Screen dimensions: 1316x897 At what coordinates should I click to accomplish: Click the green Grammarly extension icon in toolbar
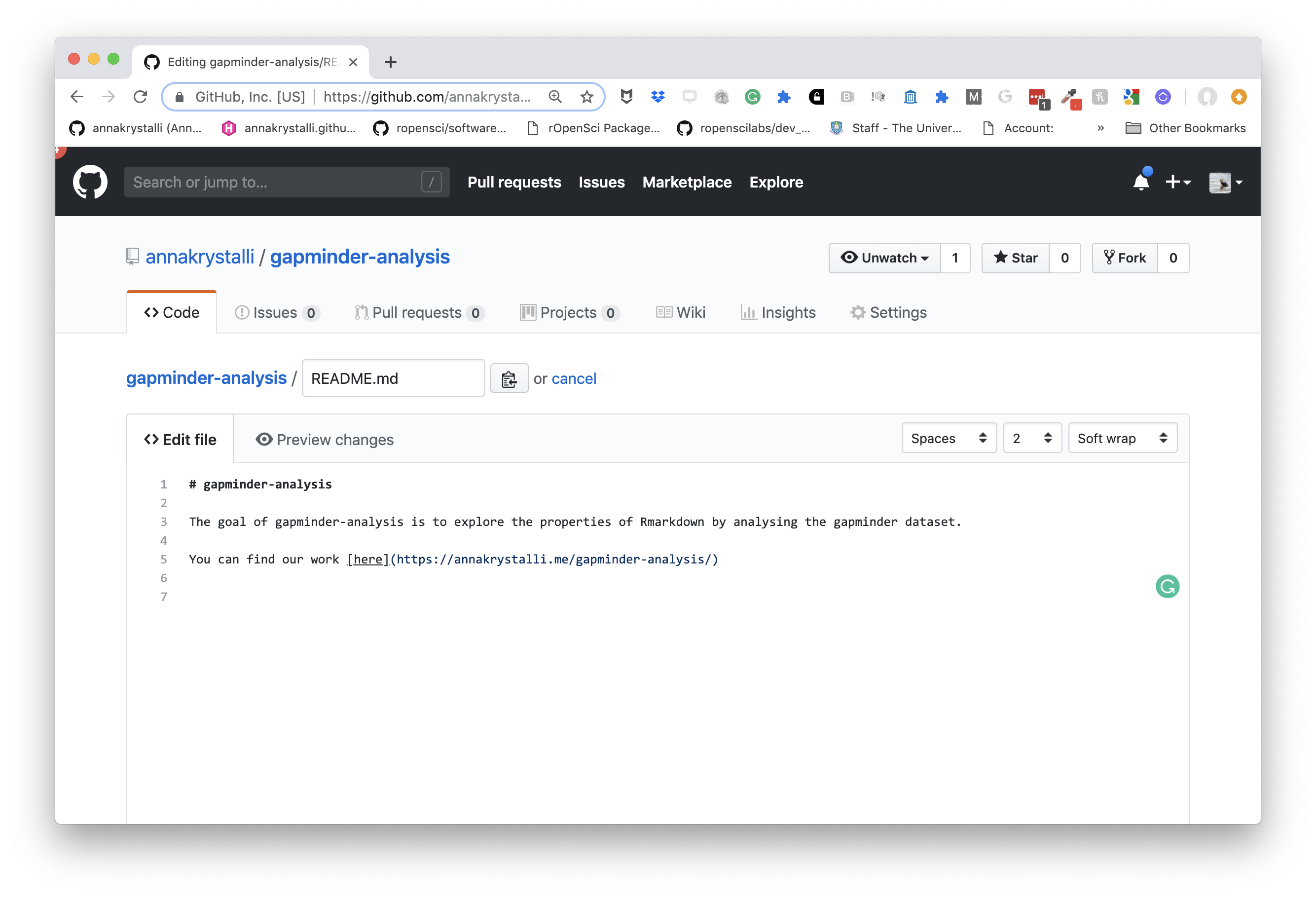pyautogui.click(x=752, y=97)
